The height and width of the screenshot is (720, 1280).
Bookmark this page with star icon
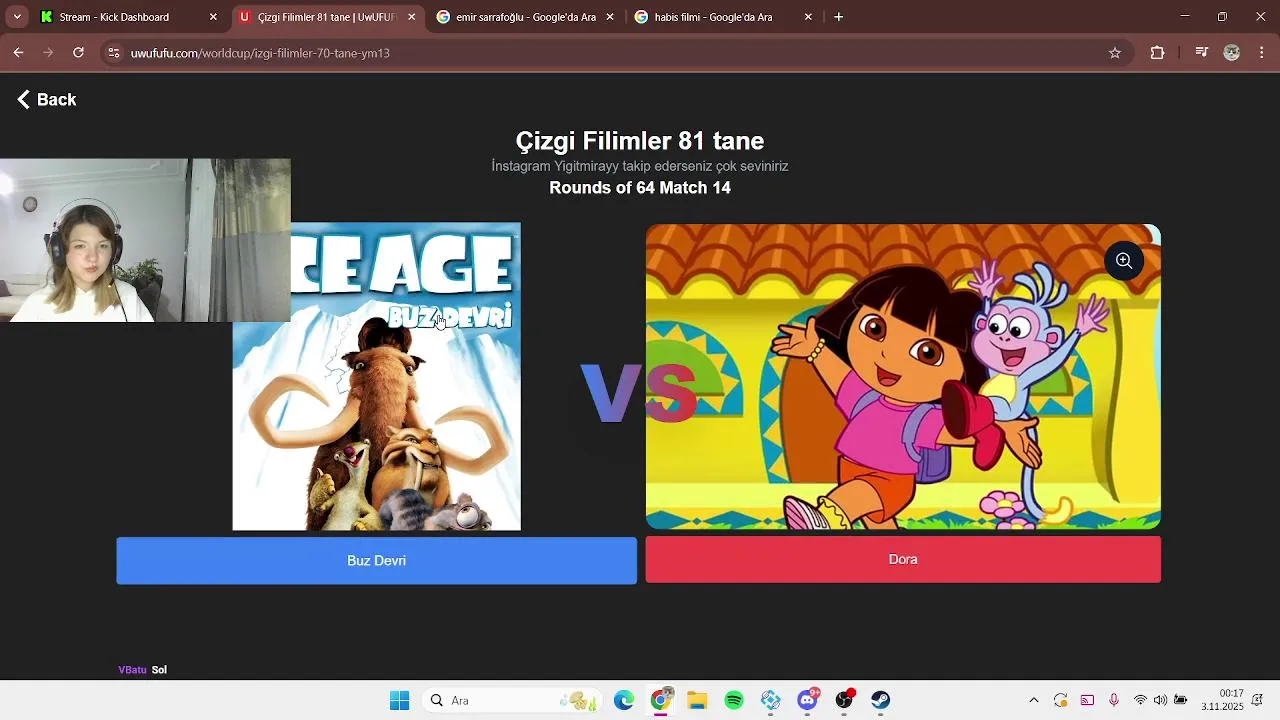(x=1115, y=53)
